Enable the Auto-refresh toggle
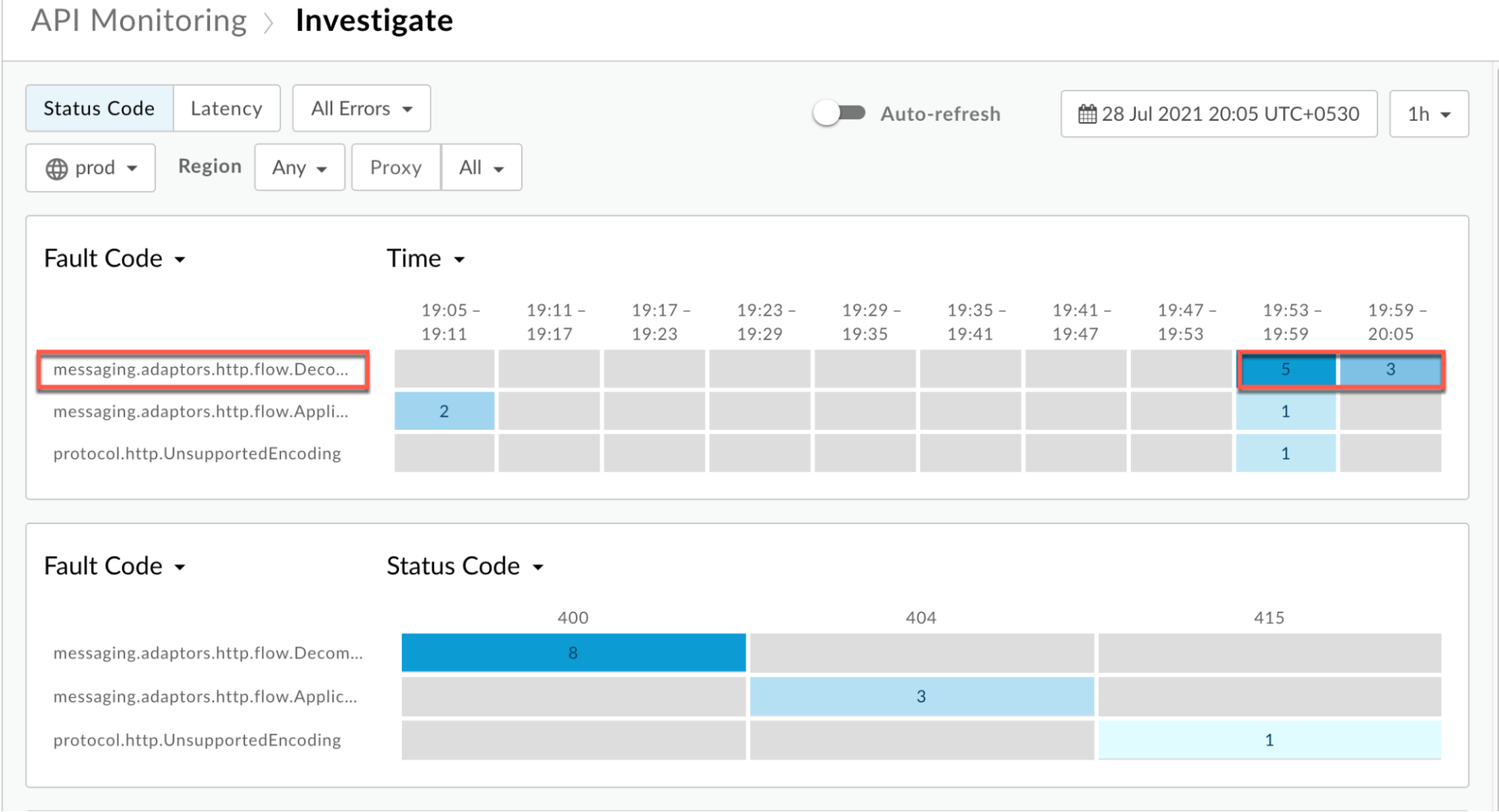This screenshot has width=1499, height=812. pos(839,113)
